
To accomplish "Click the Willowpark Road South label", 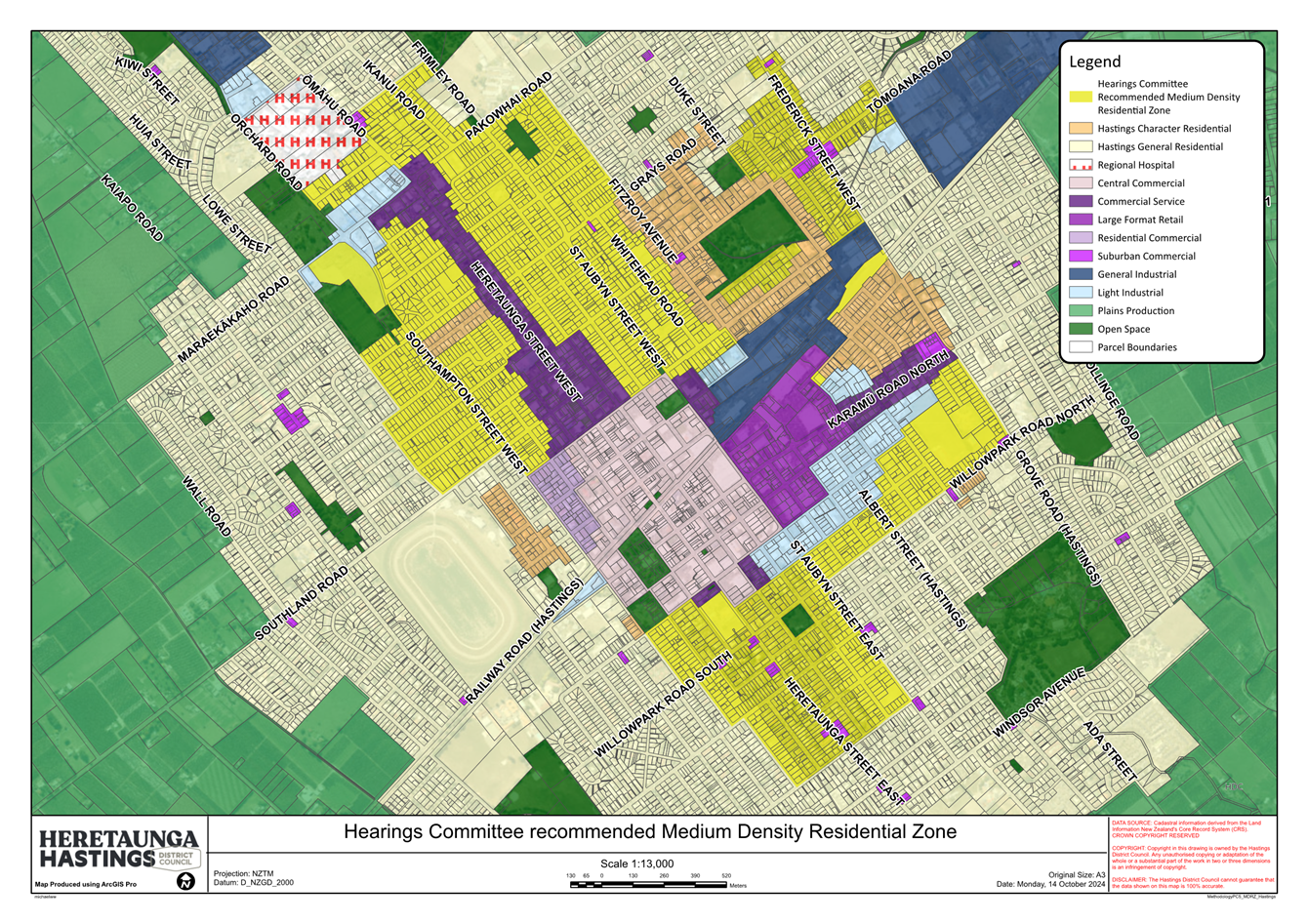I will [x=663, y=704].
